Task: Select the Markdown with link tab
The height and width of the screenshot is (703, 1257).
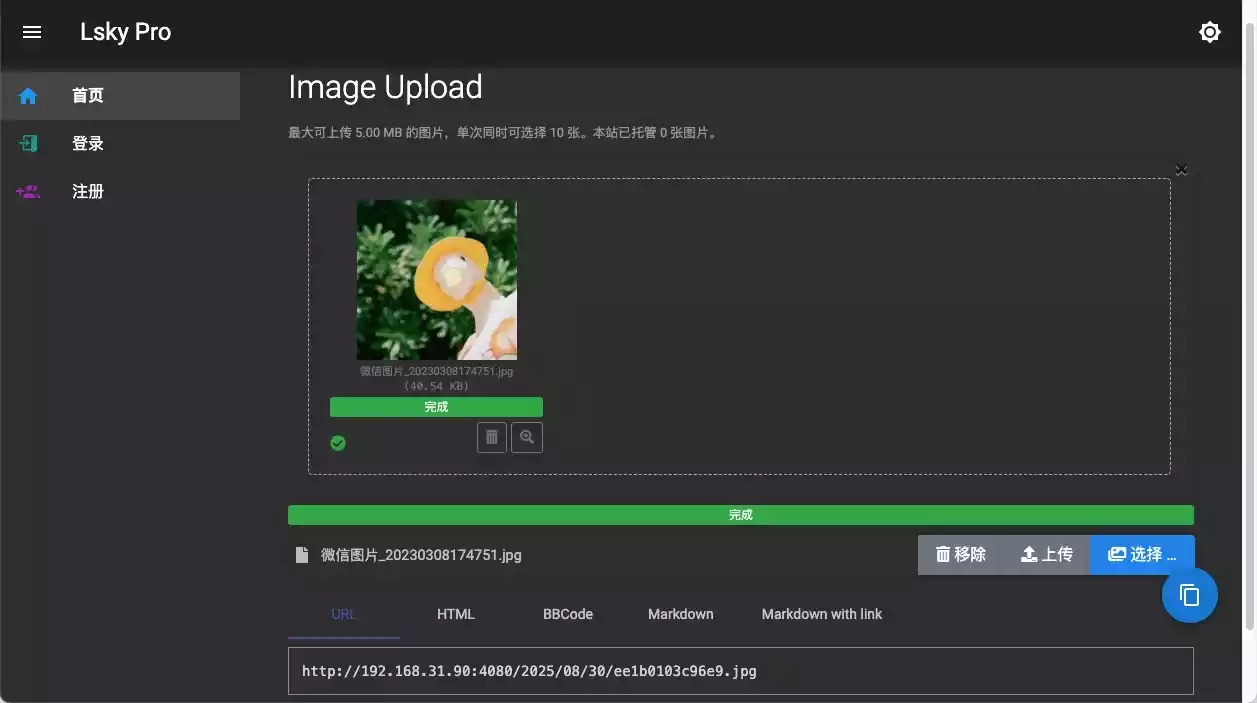Action: click(821, 614)
